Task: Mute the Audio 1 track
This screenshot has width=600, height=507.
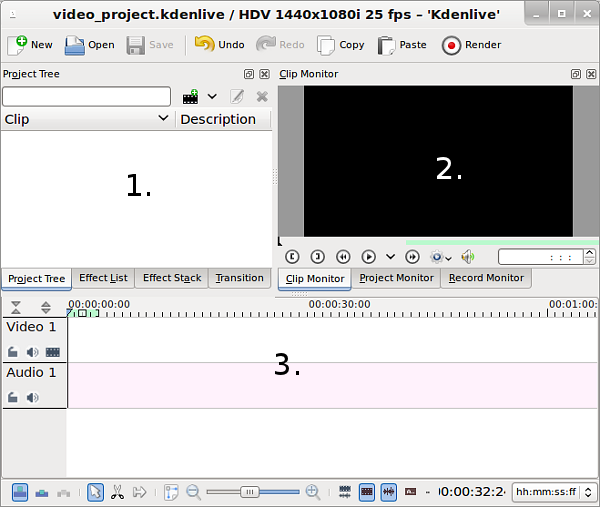Action: [x=32, y=398]
